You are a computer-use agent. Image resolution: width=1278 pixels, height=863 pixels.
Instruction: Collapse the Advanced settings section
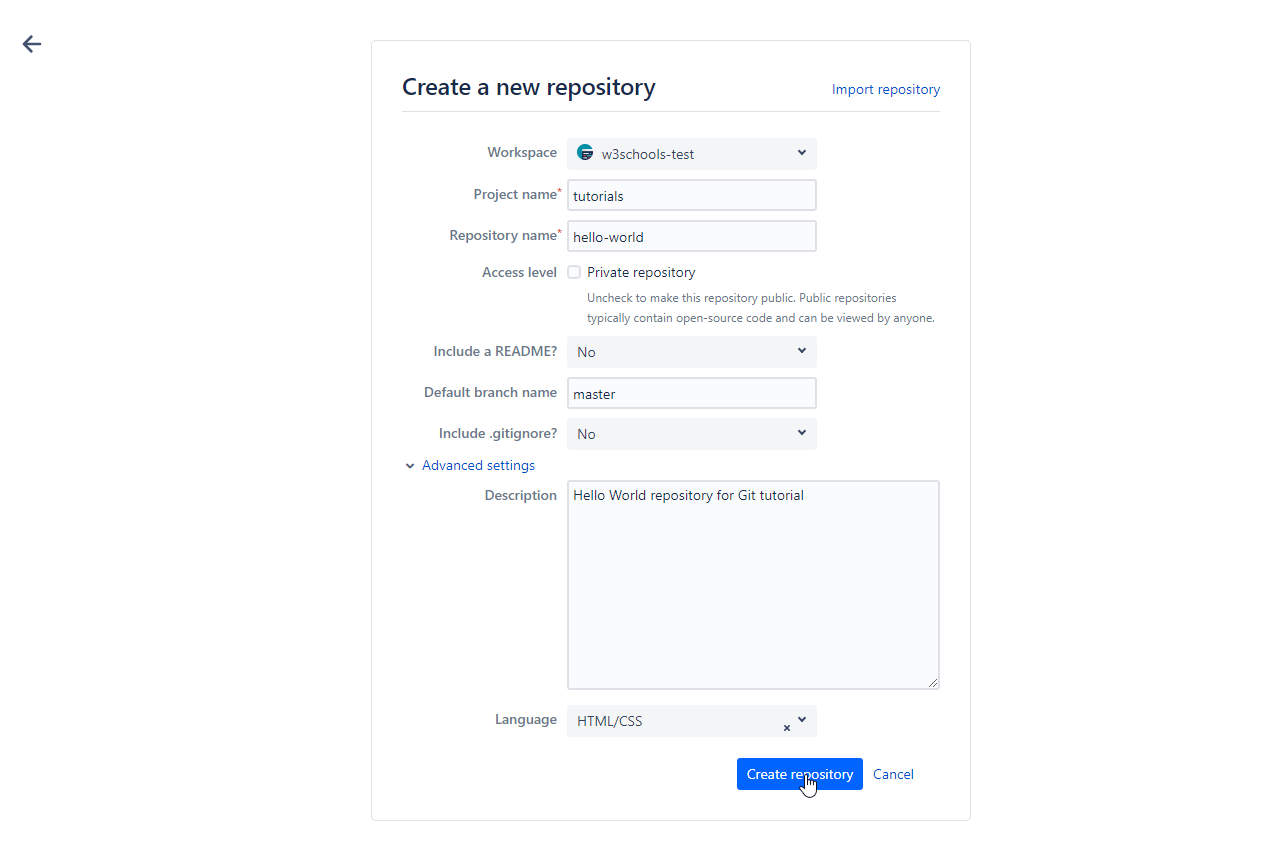470,465
